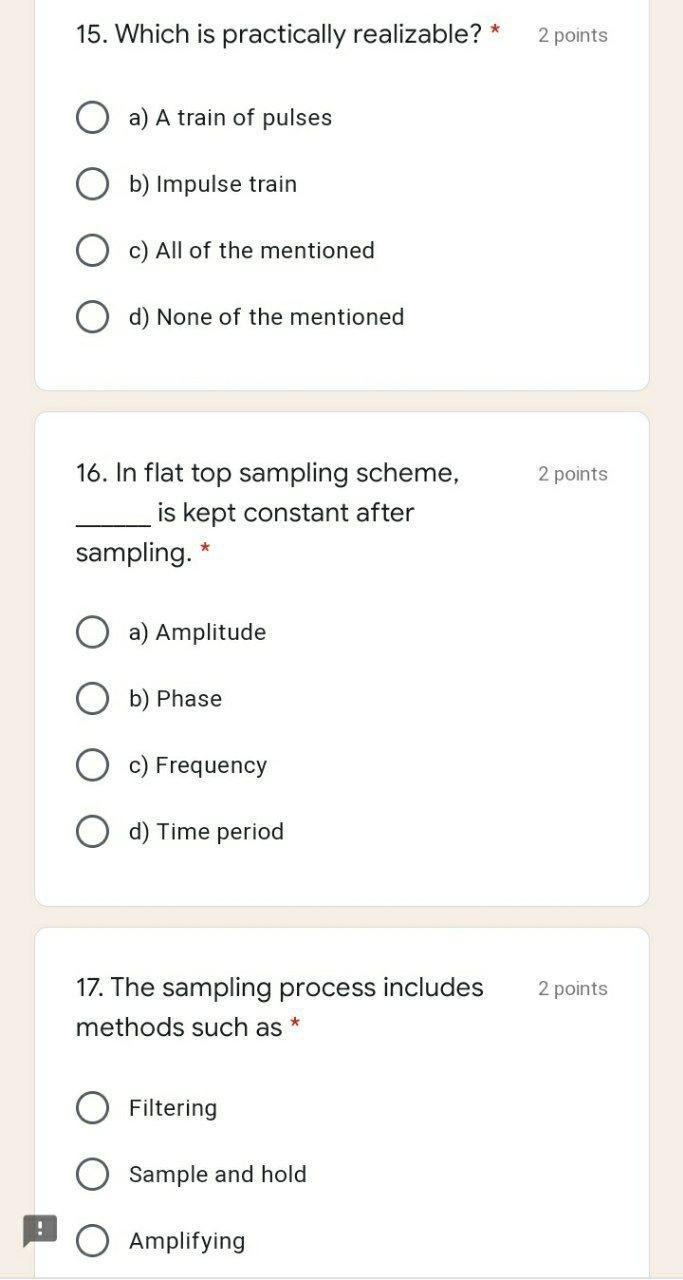This screenshot has width=683, height=1280.
Task: Select option b) Phase
Action: [x=93, y=698]
